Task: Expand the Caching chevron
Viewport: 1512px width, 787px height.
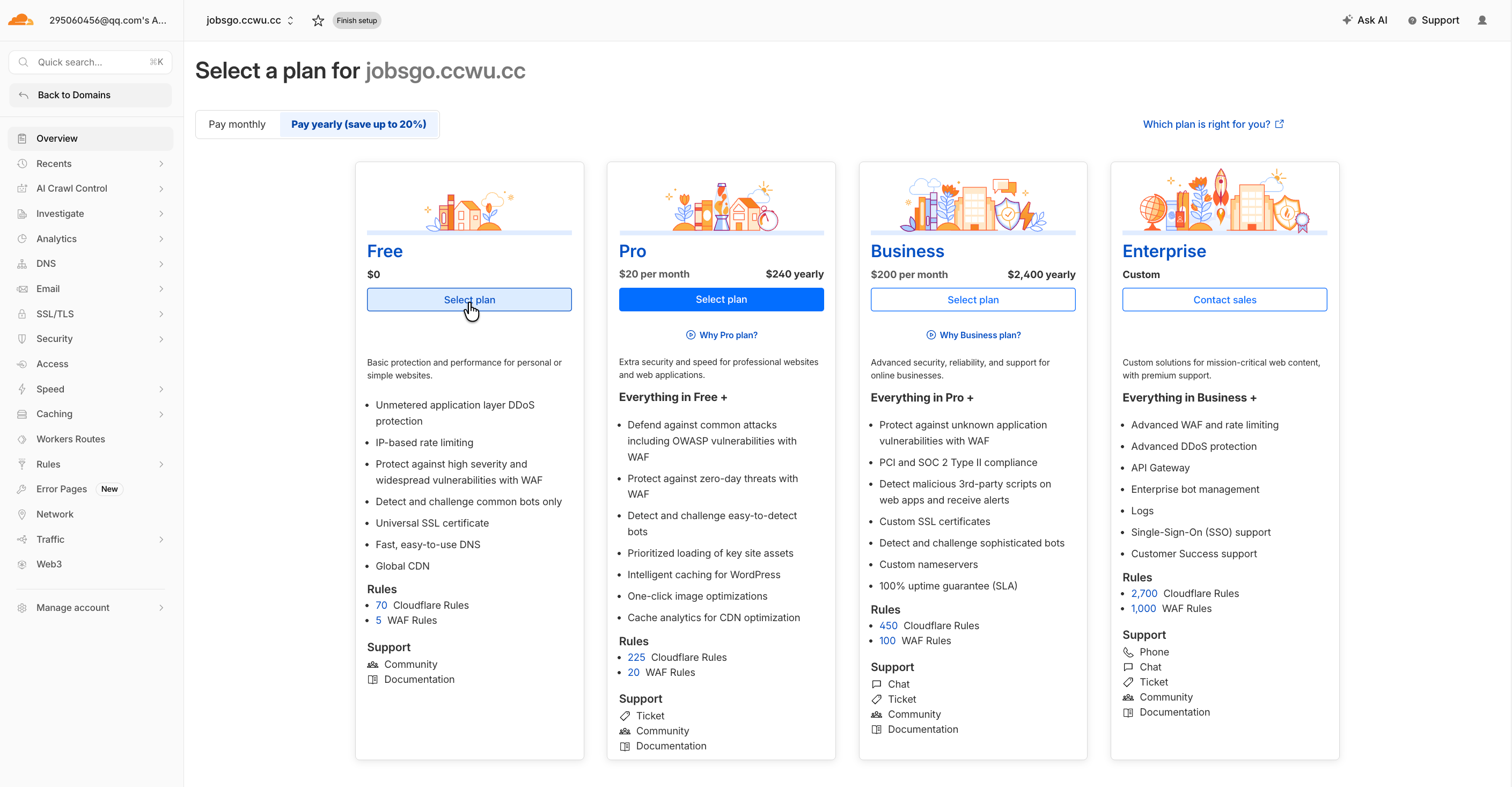Action: 162,414
